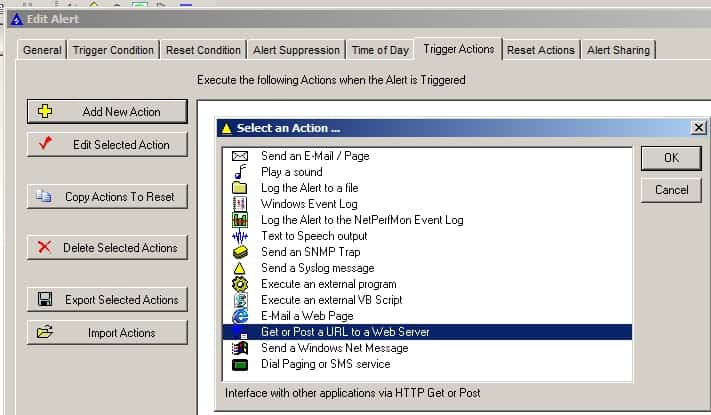Open the Time of Day tab
This screenshot has height=415, width=711.
tap(380, 50)
